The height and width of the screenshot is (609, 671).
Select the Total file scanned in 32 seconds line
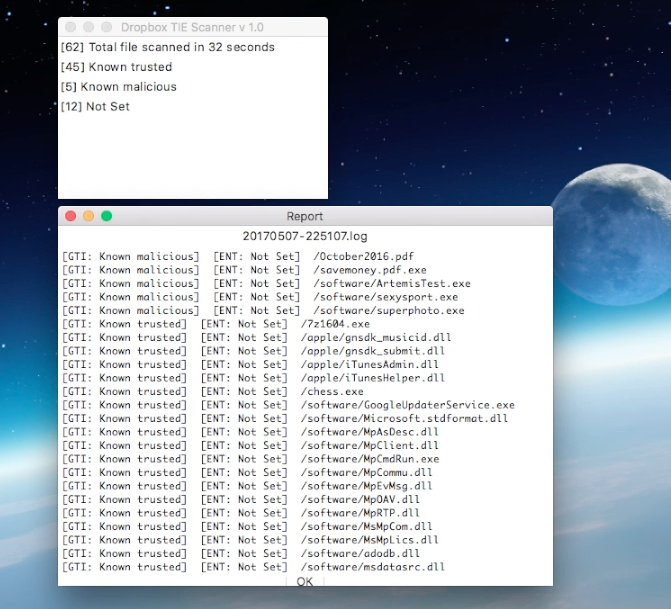pyautogui.click(x=167, y=47)
